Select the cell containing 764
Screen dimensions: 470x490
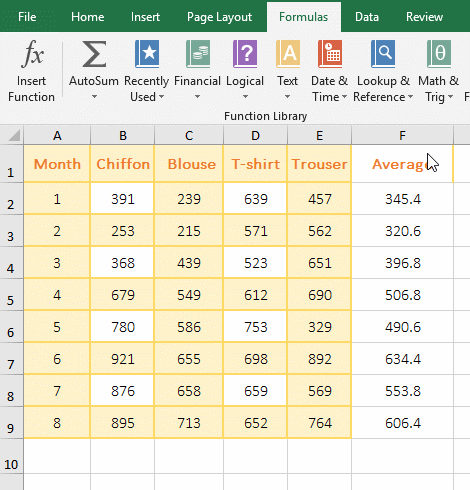click(319, 423)
